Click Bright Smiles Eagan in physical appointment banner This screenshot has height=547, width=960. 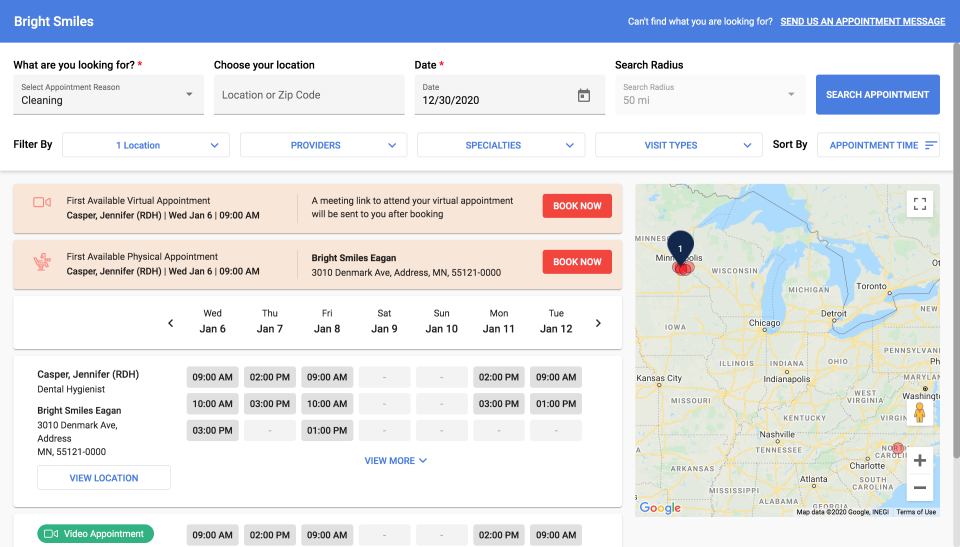point(354,258)
